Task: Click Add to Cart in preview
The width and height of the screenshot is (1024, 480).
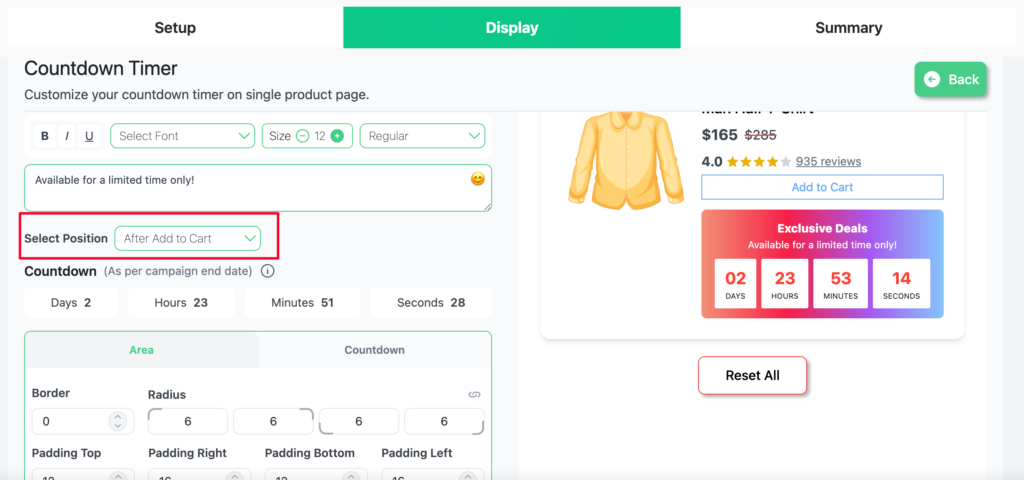Action: 822,187
